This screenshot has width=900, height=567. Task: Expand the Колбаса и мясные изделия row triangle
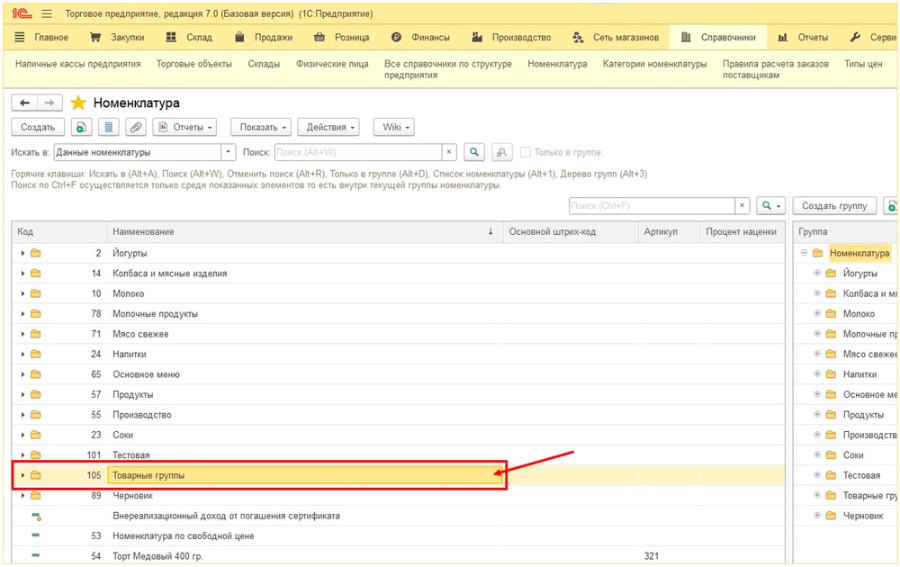click(x=22, y=273)
